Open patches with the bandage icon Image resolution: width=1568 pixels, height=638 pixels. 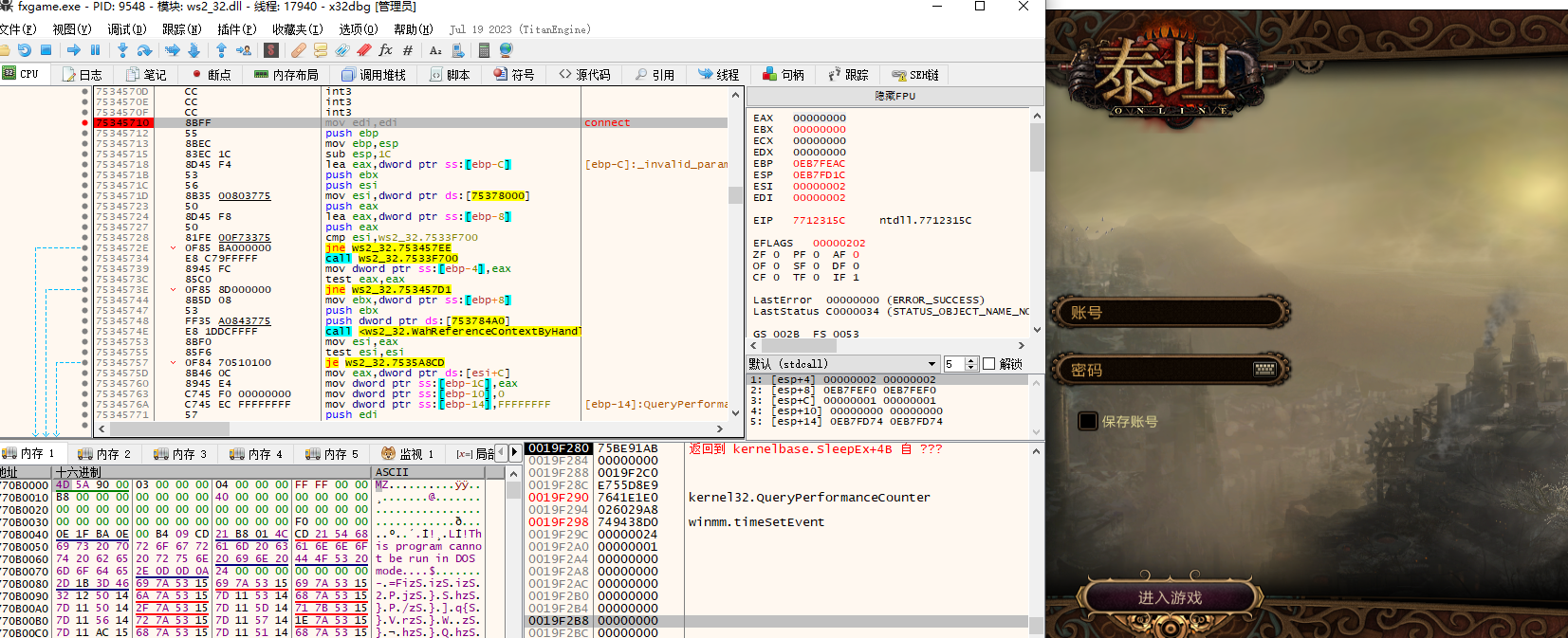pyautogui.click(x=299, y=50)
